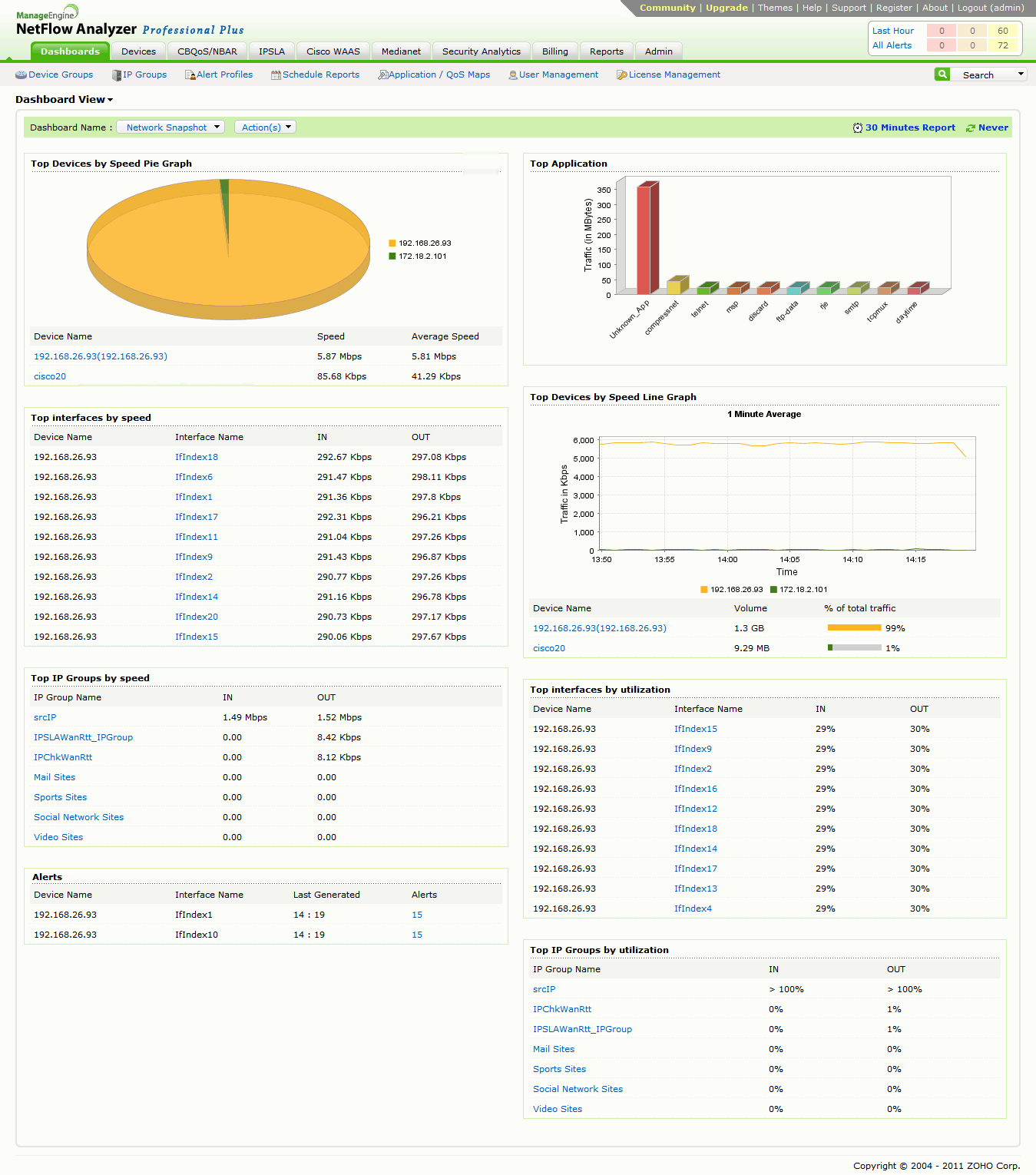Viewport: 1036px width, 1175px height.
Task: Click the Never refresh icon
Action: tap(971, 128)
